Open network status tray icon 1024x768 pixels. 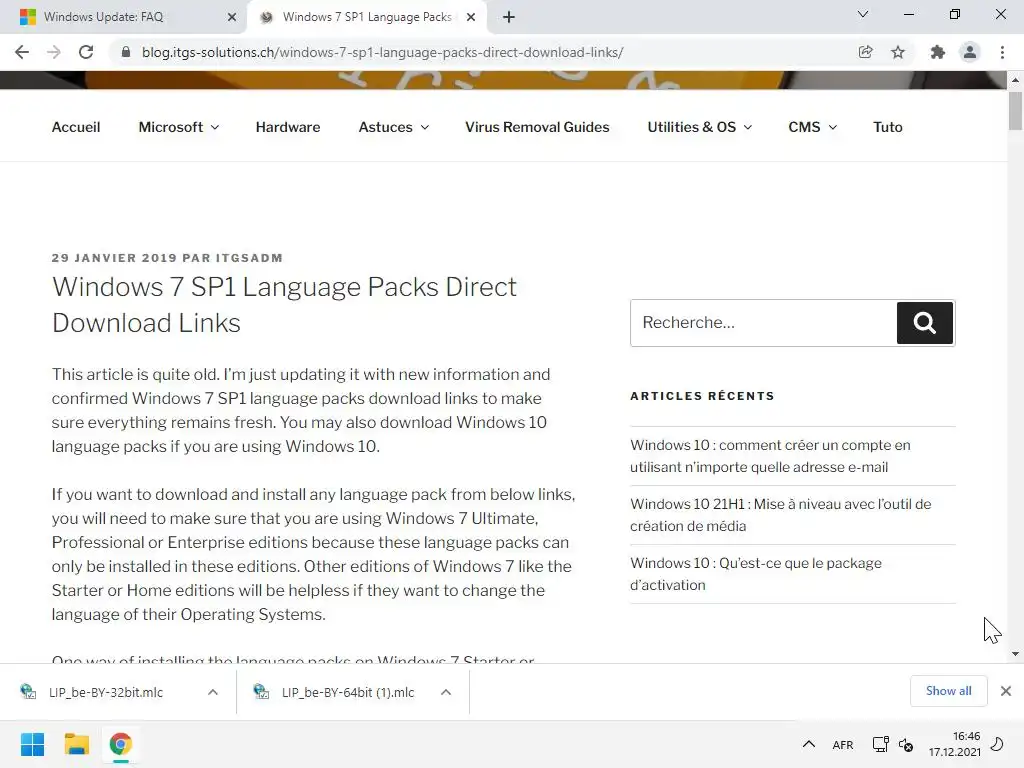pos(880,744)
